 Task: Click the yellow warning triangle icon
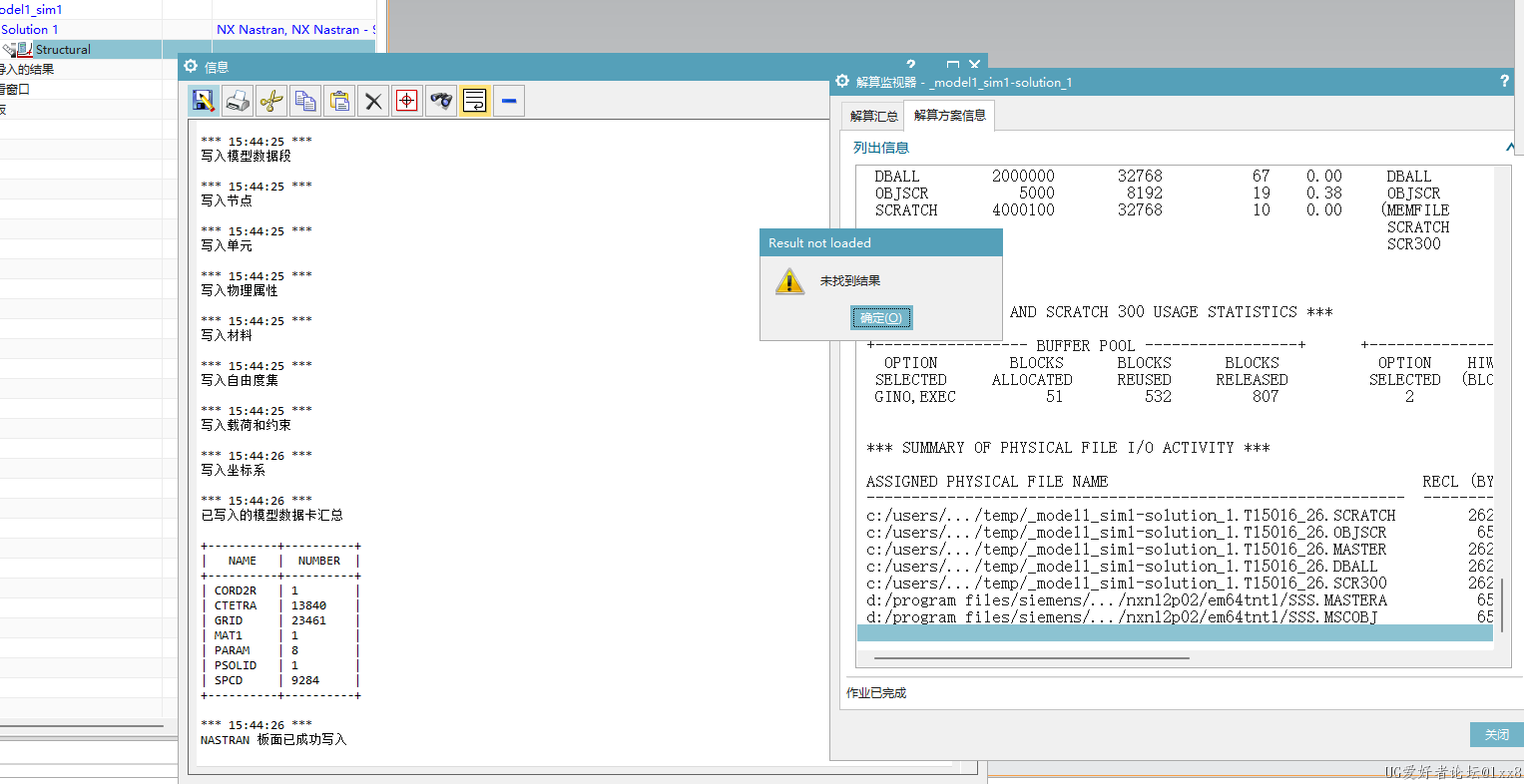[x=789, y=281]
